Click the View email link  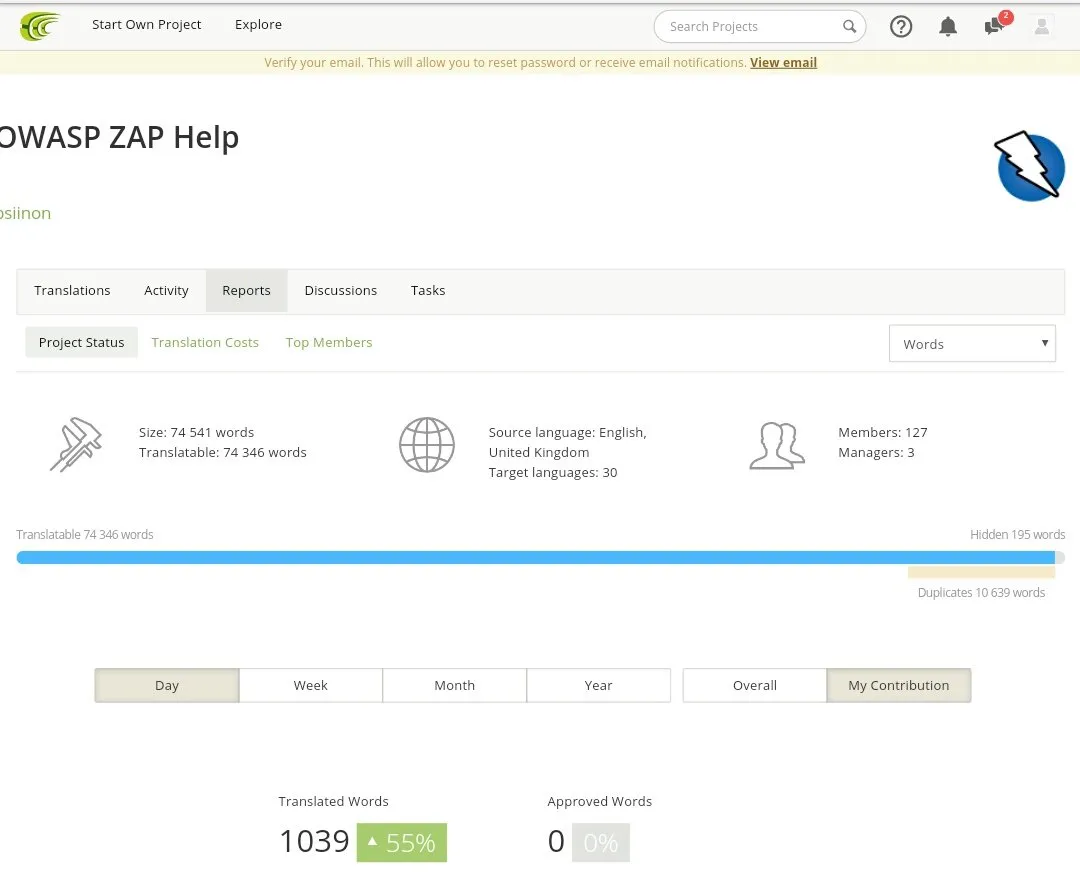[x=783, y=63]
